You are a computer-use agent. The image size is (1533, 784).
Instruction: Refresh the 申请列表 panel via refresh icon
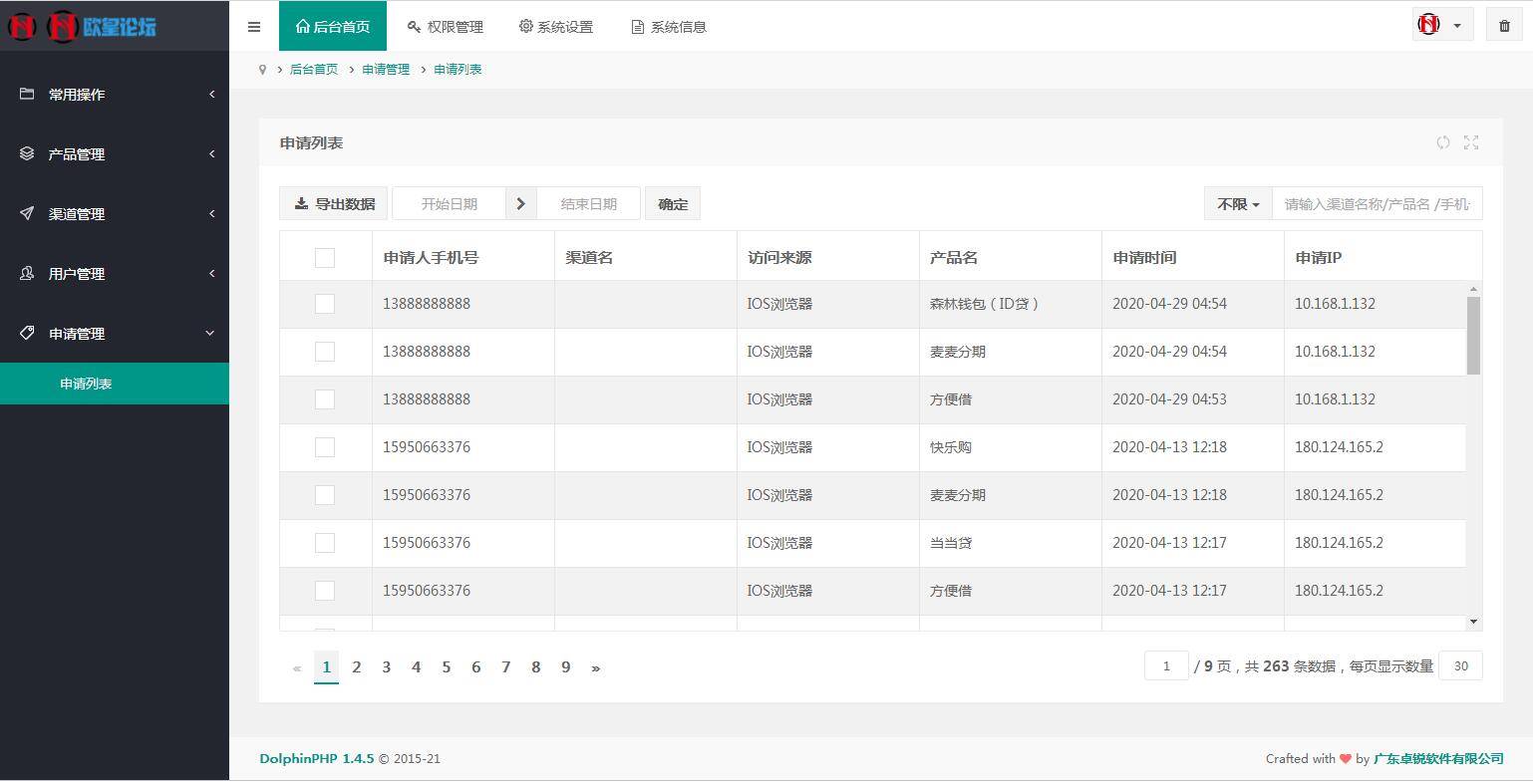coord(1443,142)
